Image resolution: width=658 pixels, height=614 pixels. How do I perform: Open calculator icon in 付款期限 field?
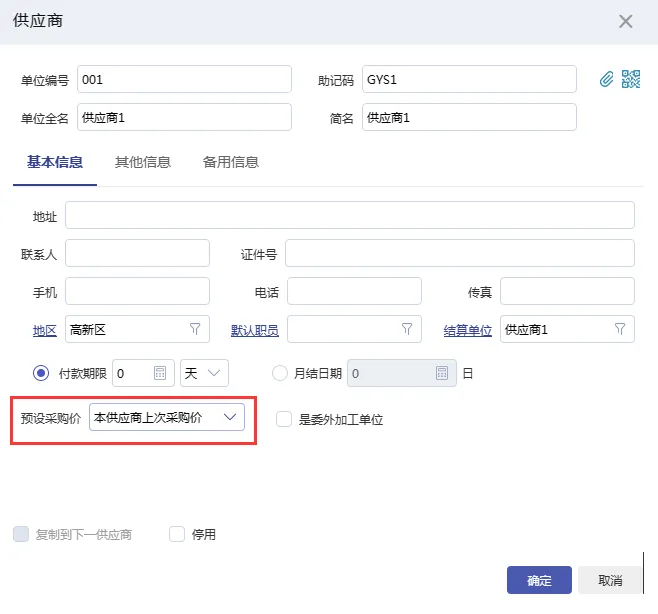point(160,373)
